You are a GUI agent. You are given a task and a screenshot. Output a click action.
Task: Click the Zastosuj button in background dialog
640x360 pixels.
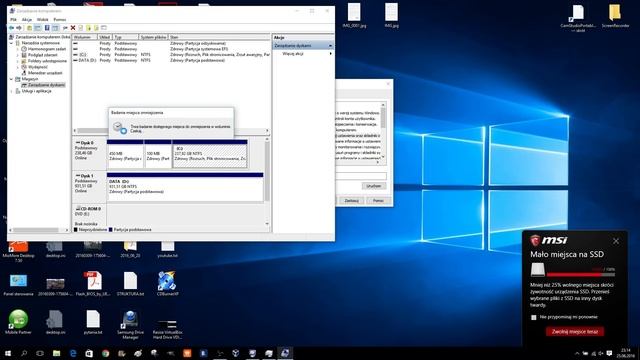[351, 201]
